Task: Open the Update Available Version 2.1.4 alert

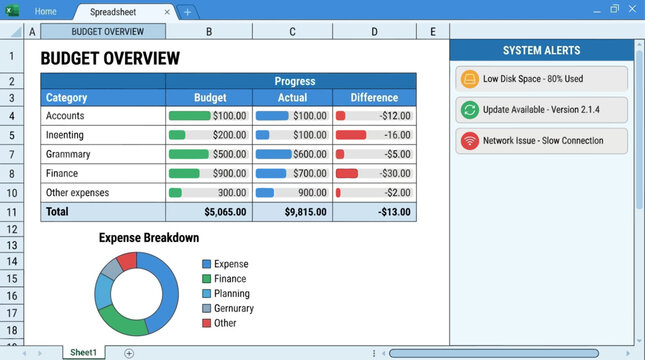Action: (x=541, y=110)
